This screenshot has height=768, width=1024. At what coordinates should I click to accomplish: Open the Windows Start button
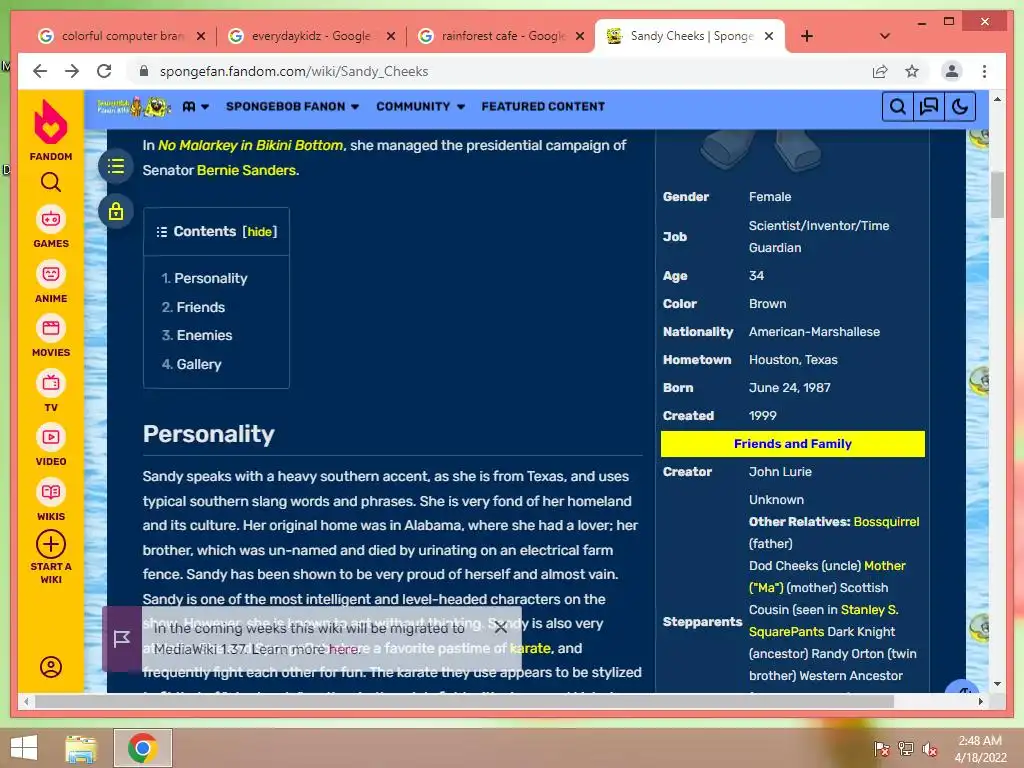click(x=24, y=748)
